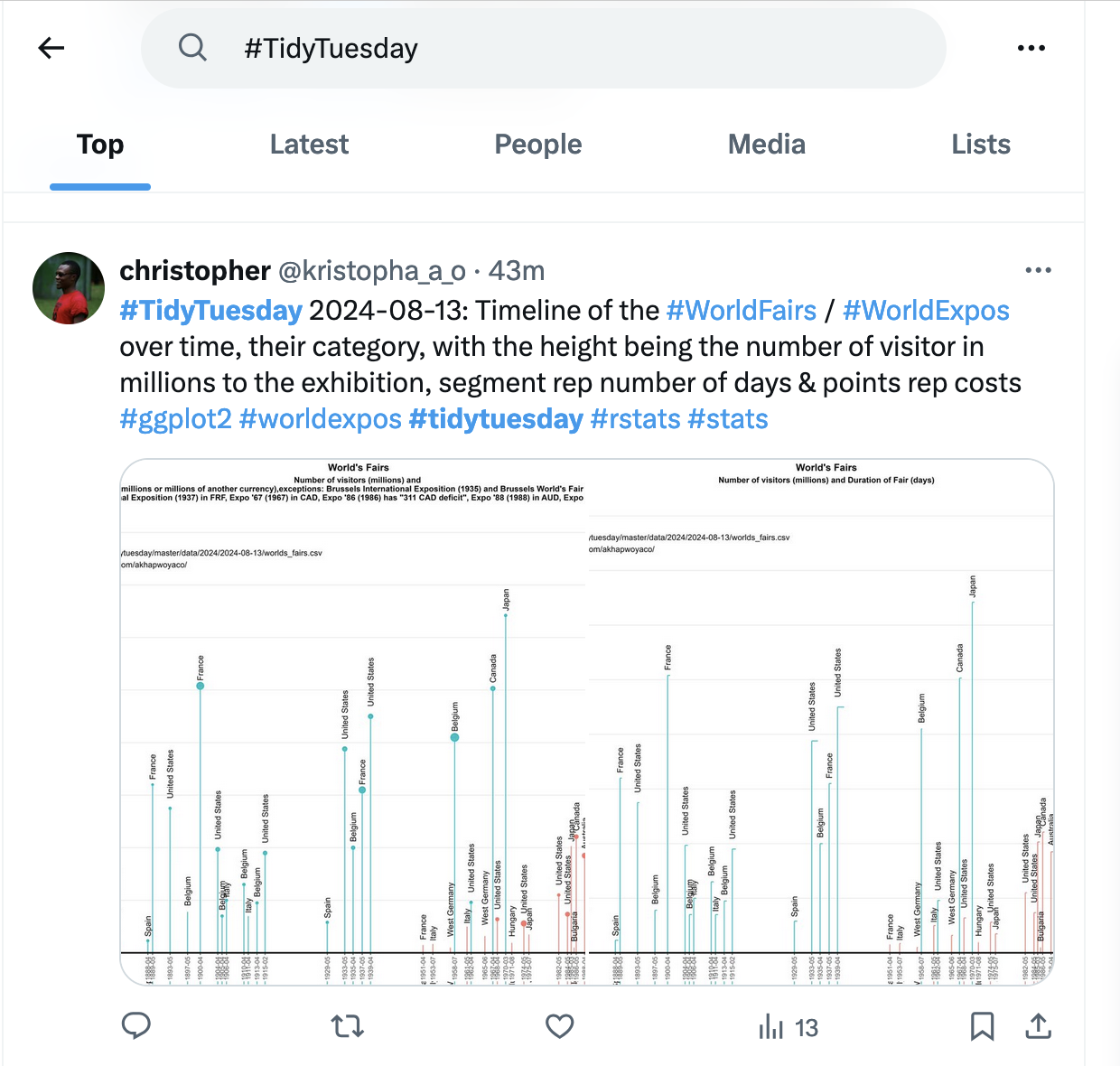Click the #WorldFairs hashtag link
1120x1066 pixels.
coord(742,311)
